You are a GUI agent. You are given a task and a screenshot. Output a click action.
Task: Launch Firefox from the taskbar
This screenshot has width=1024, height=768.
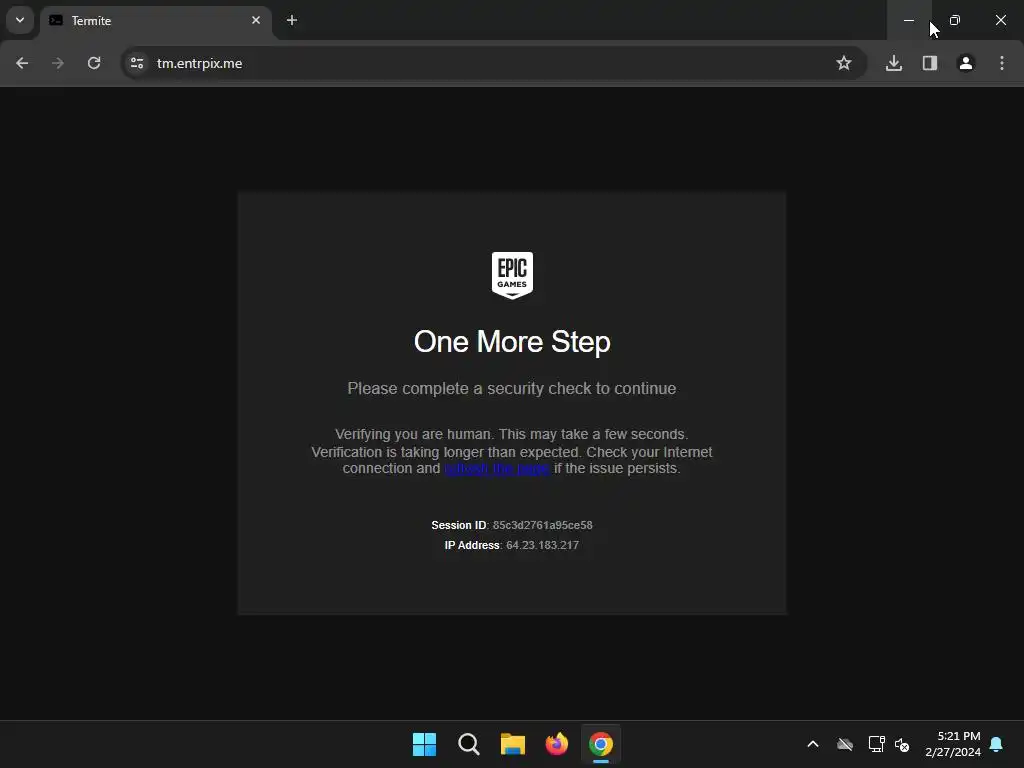coord(556,744)
